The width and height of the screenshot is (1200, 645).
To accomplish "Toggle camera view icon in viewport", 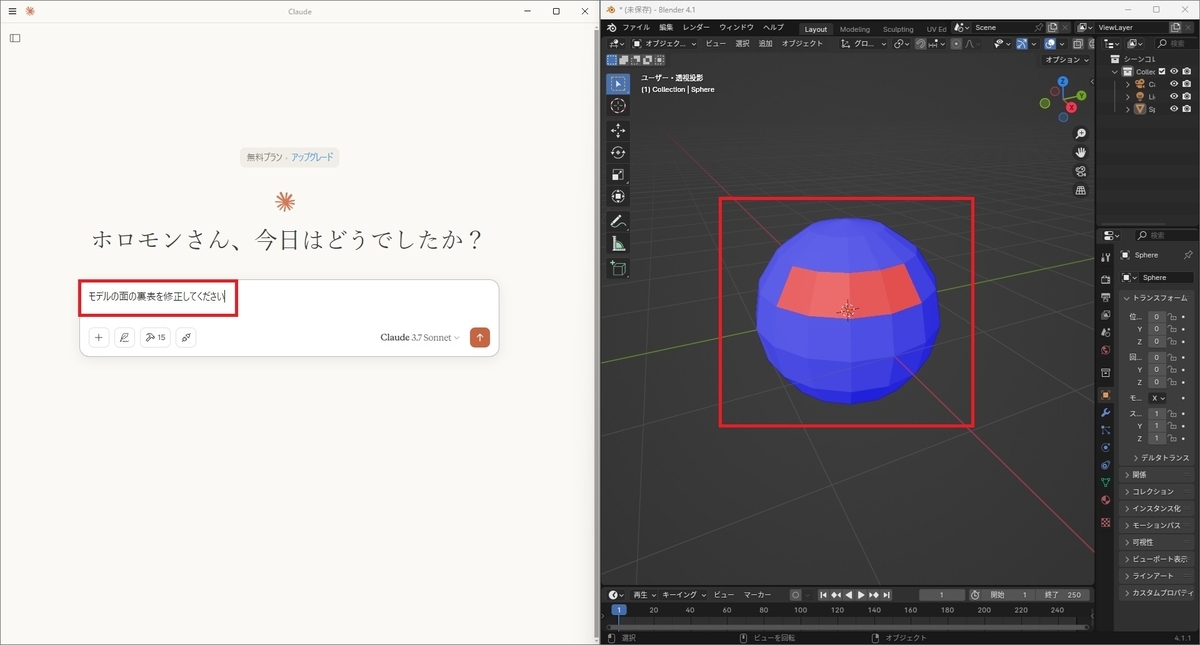I will 1081,171.
